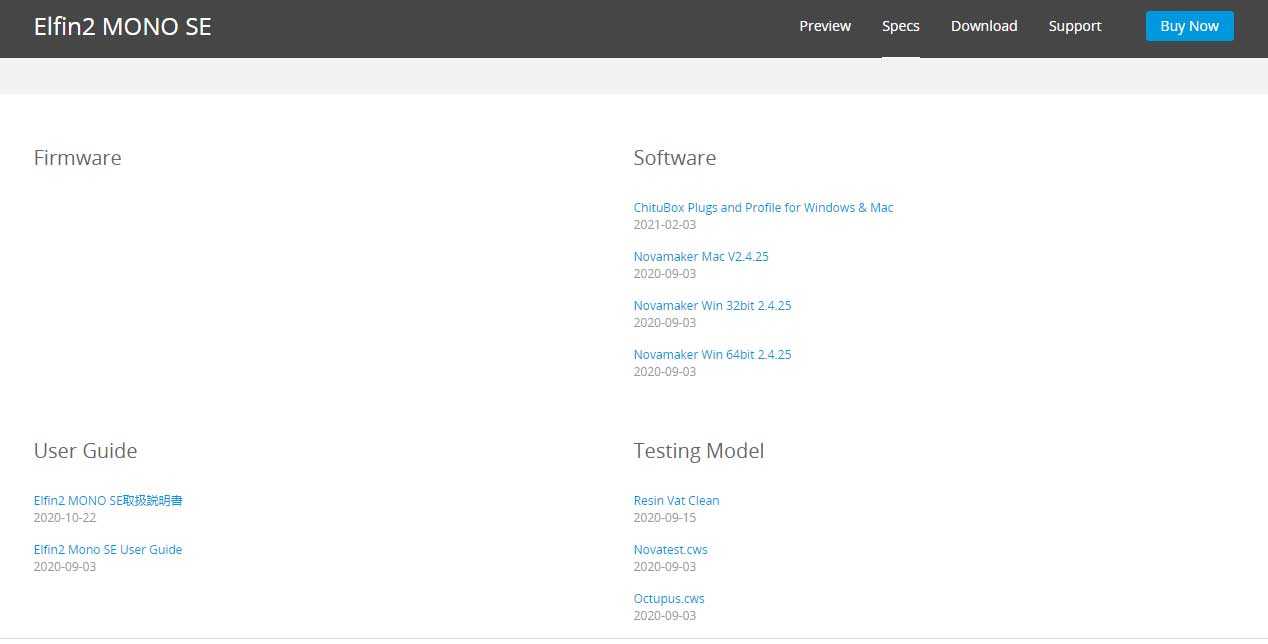This screenshot has height=644, width=1268.
Task: Open the Elfin2 Mono SE User Guide link
Action: (x=108, y=550)
